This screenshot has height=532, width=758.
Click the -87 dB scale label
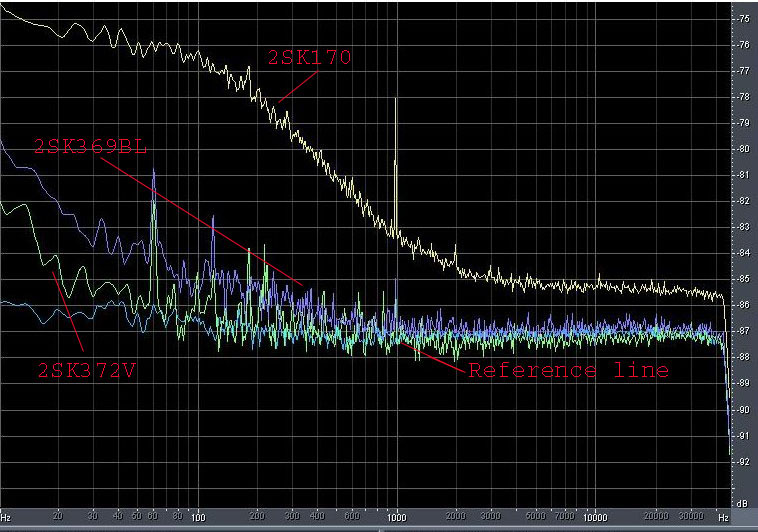(x=743, y=331)
